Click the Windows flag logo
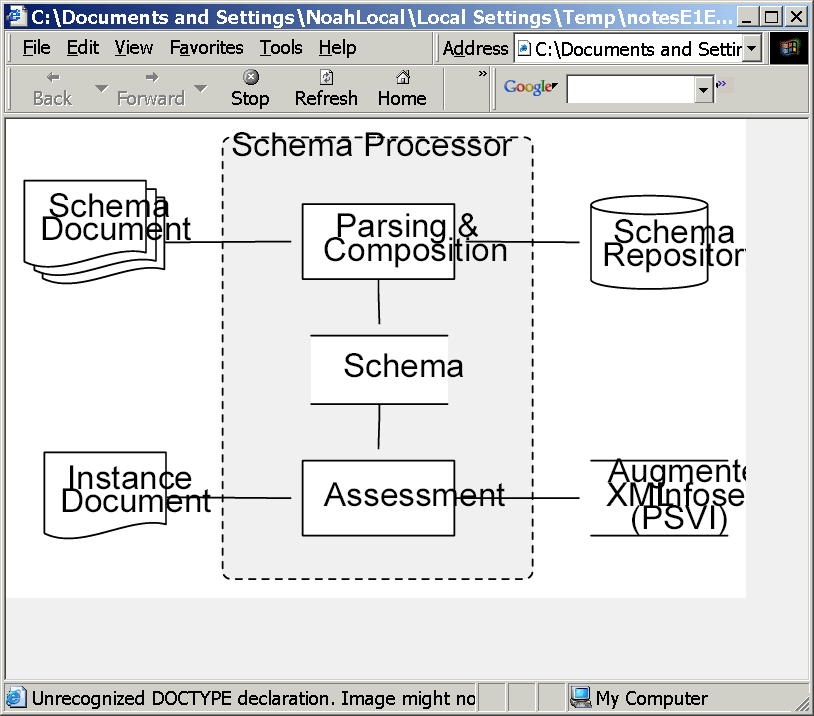 [788, 48]
